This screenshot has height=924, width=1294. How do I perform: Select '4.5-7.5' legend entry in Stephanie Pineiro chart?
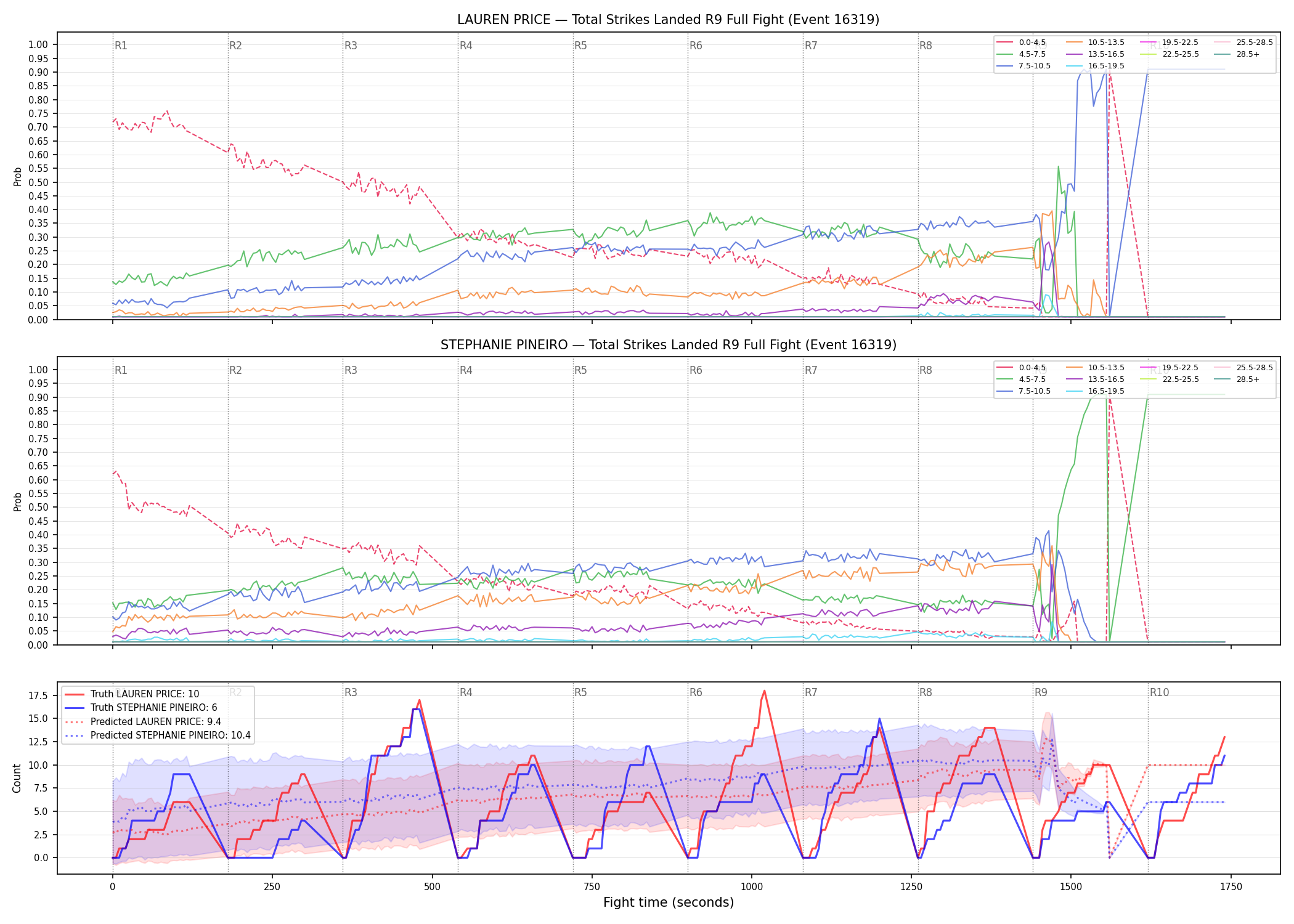(1021, 379)
